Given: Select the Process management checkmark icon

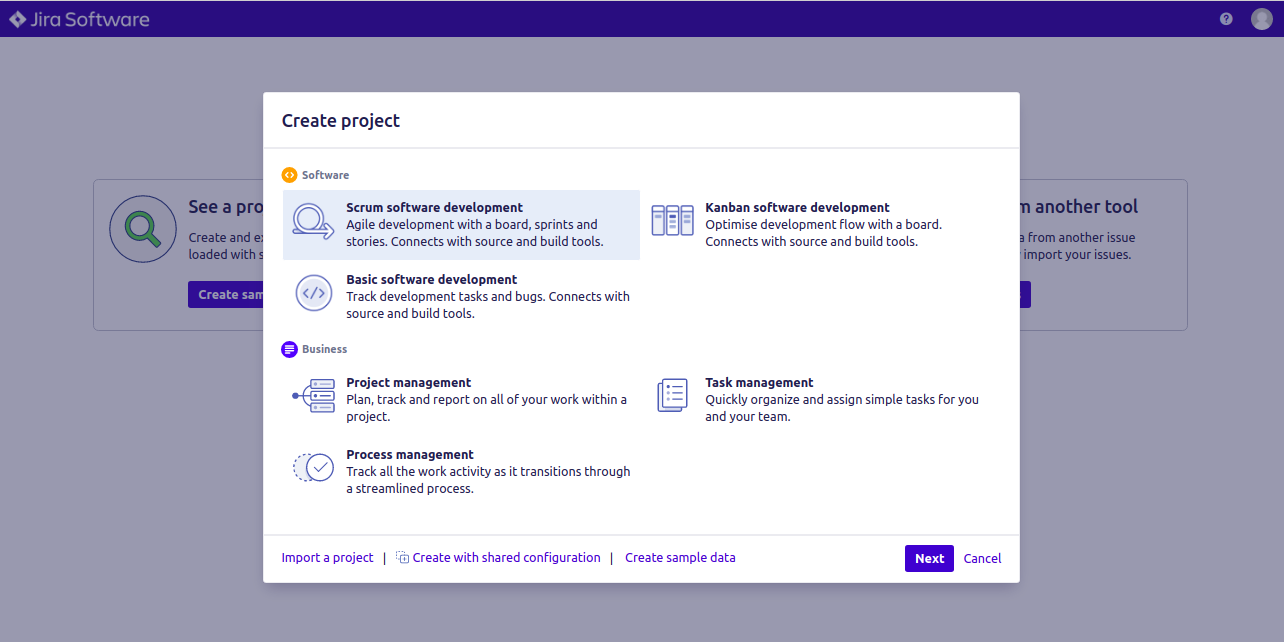Looking at the screenshot, I should 313,467.
